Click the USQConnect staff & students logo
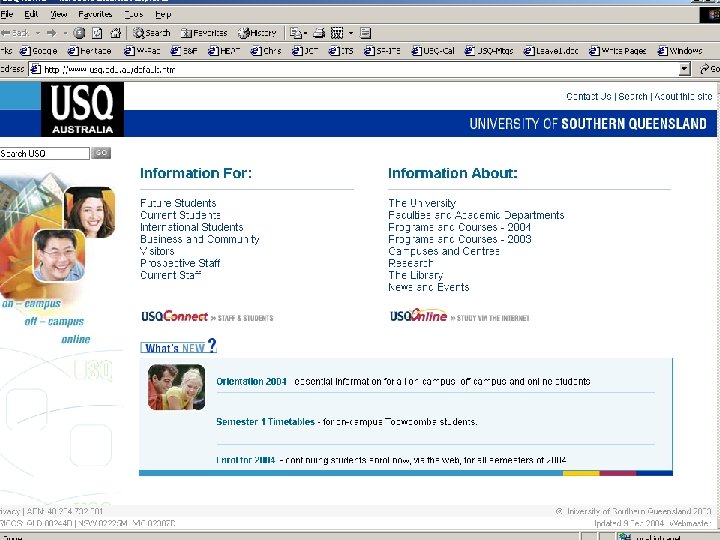This screenshot has height=540, width=720. click(x=207, y=316)
